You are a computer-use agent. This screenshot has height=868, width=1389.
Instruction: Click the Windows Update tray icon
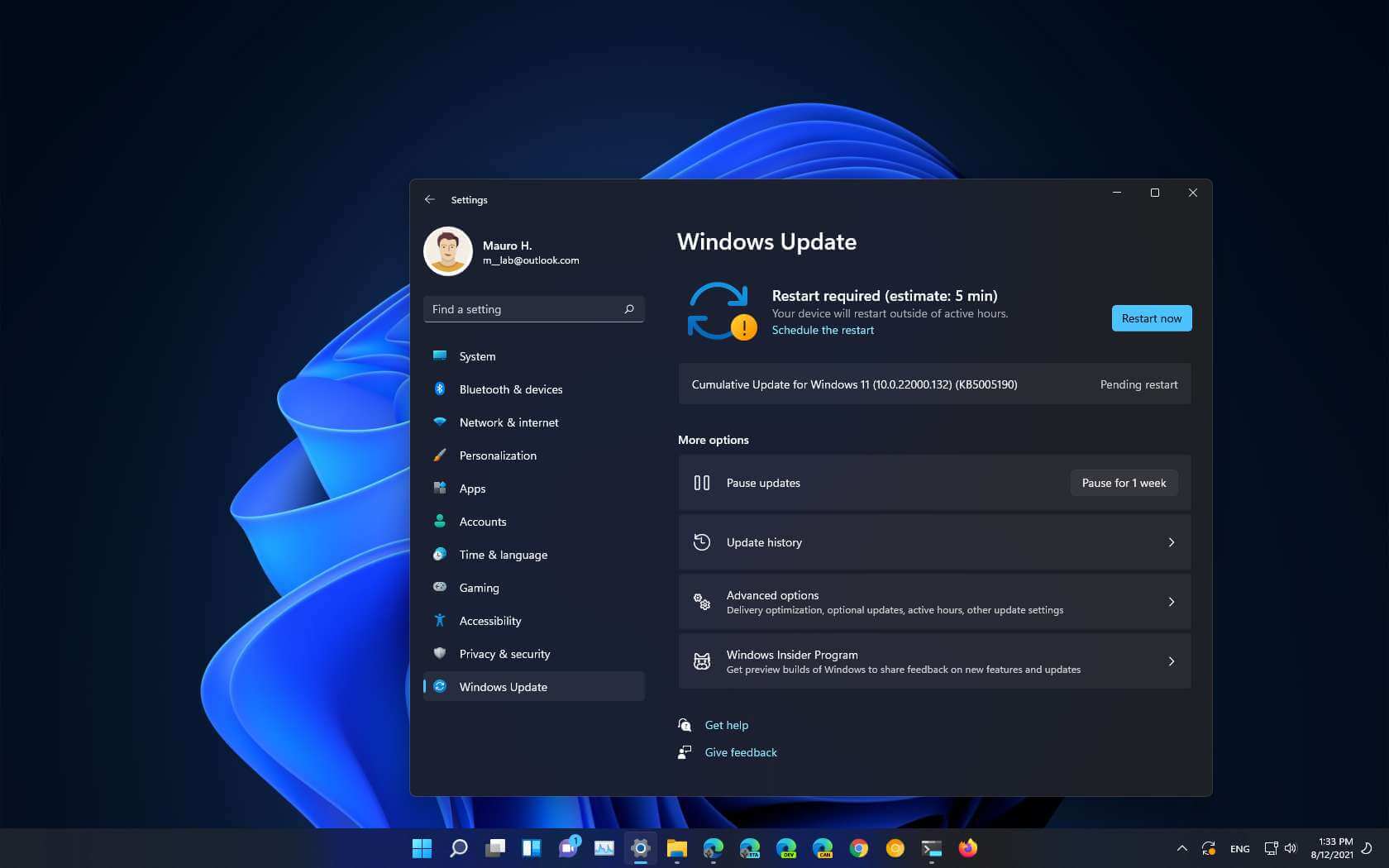click(1208, 848)
